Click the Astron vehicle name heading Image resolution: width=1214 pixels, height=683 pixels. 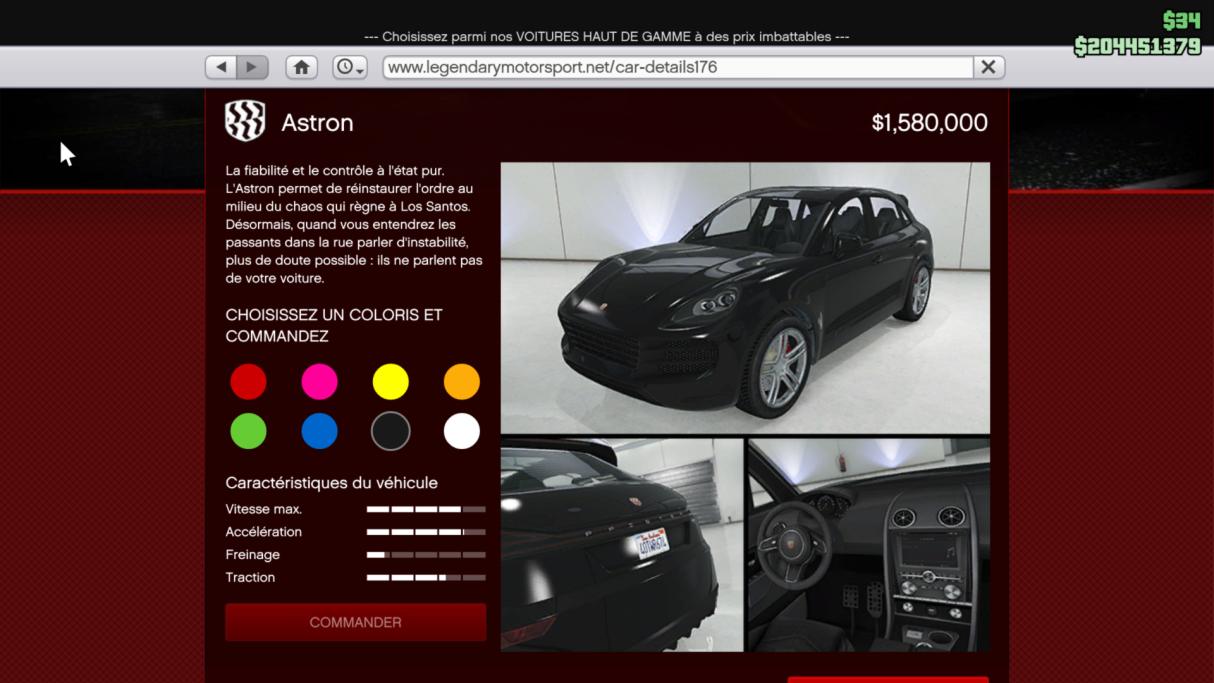point(317,123)
